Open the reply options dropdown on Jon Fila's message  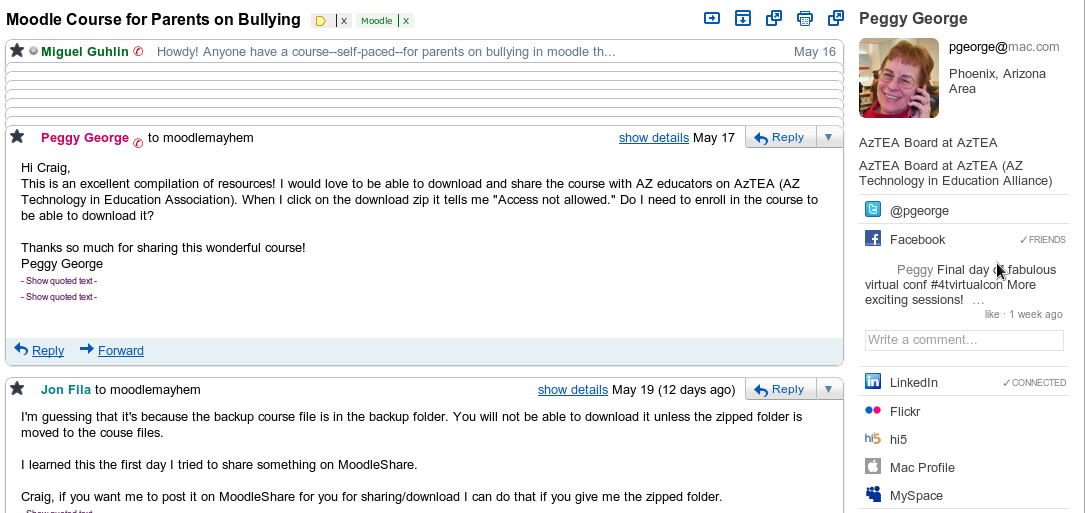(x=829, y=389)
